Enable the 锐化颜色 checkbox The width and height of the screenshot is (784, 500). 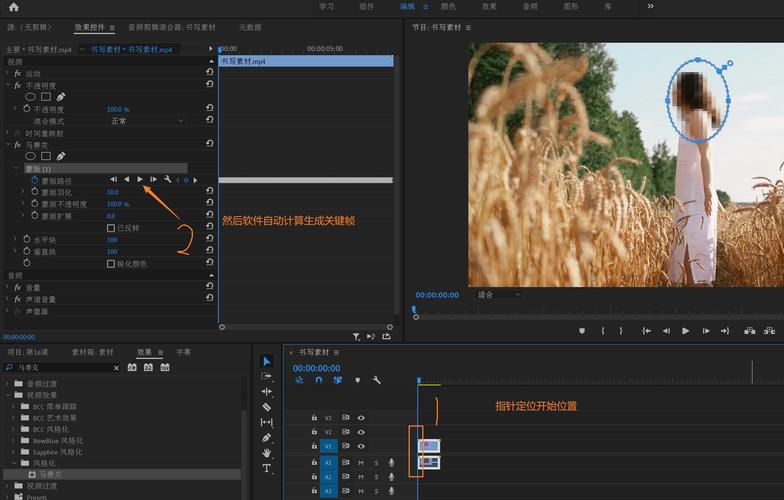tap(111, 264)
